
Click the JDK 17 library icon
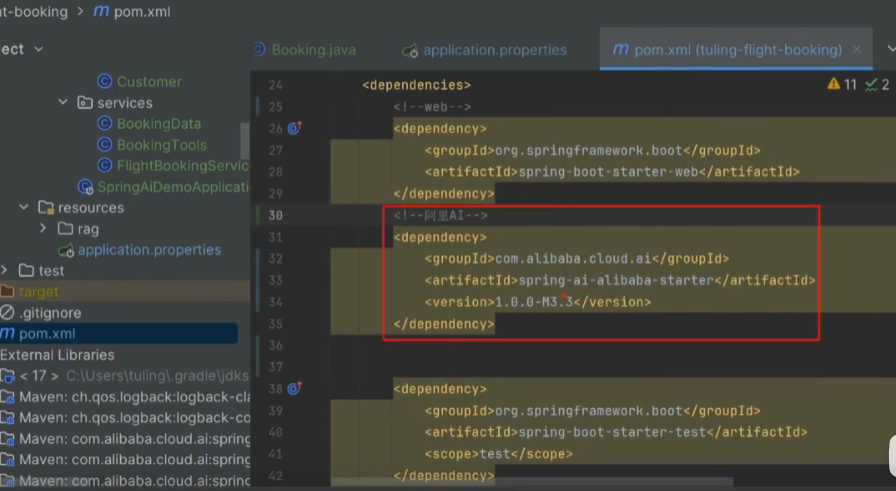(7, 376)
